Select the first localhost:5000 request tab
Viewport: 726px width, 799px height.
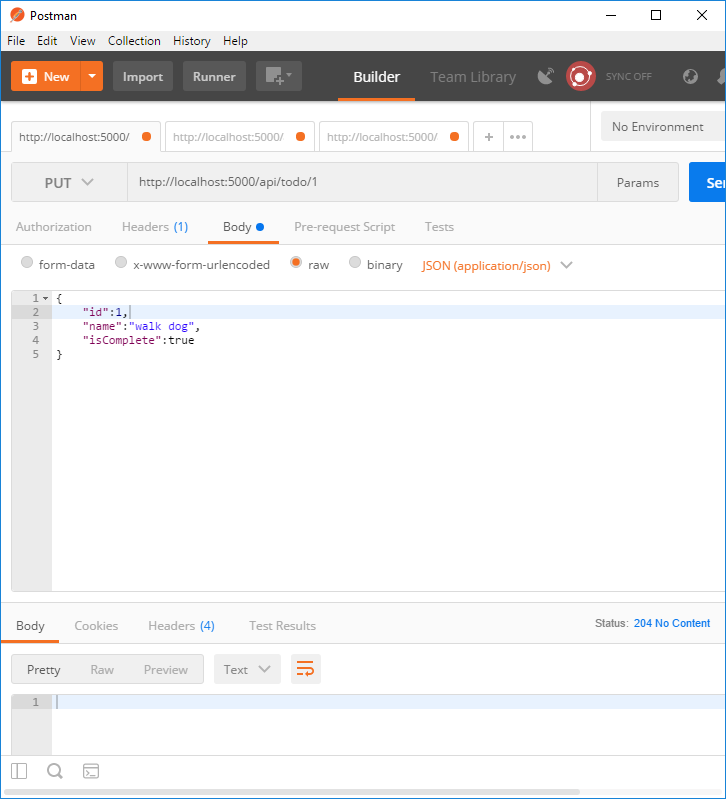pos(86,137)
